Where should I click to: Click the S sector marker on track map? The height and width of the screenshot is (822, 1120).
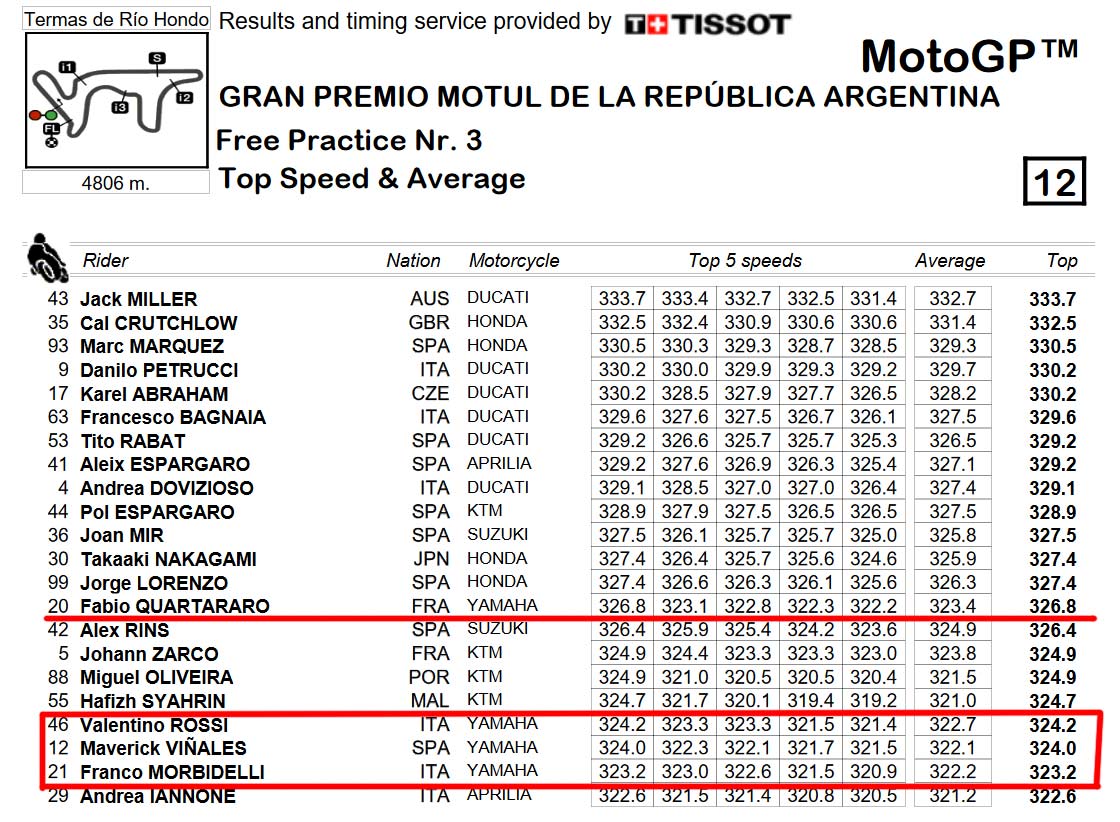click(157, 59)
